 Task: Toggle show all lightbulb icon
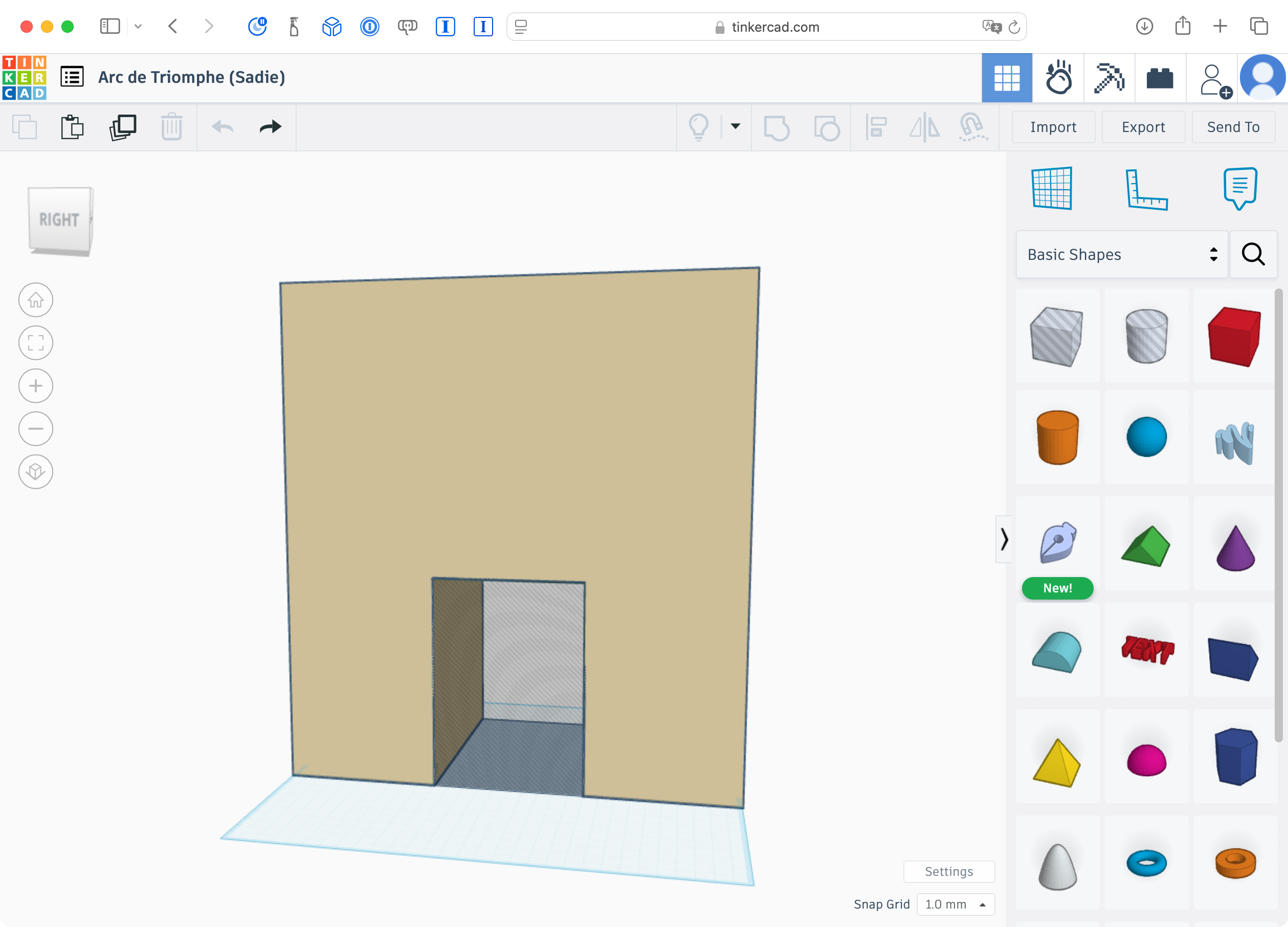(699, 127)
